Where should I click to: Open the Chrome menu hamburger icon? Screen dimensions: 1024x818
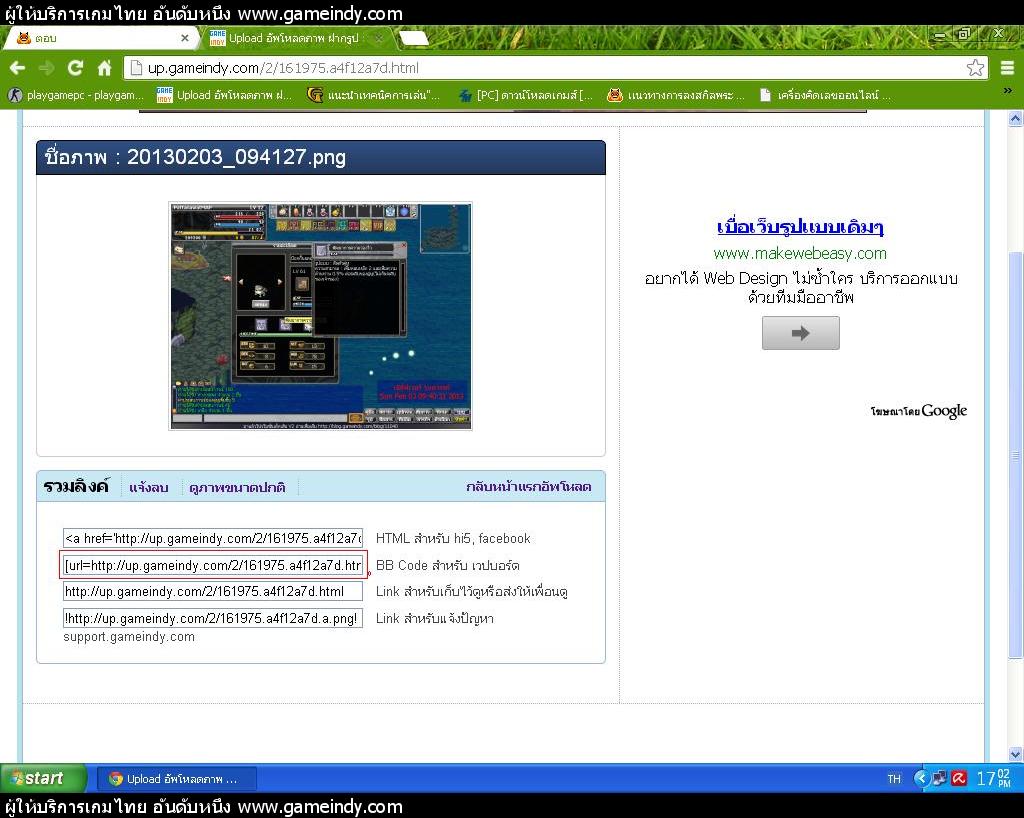pos(1007,68)
